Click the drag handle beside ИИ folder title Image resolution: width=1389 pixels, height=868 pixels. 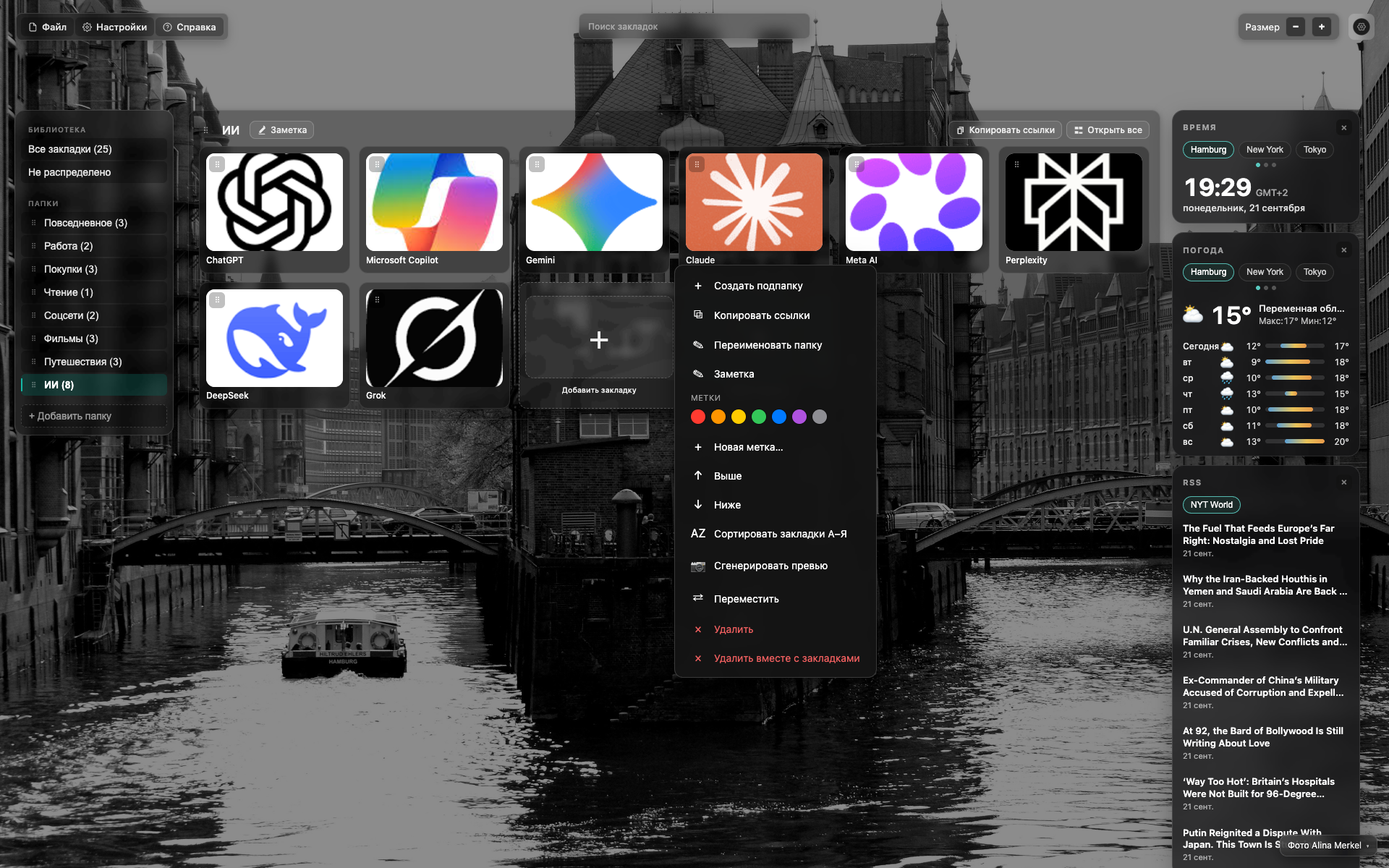click(206, 130)
